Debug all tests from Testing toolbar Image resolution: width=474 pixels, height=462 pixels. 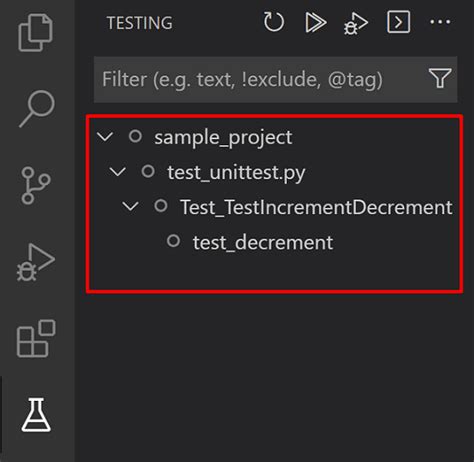point(356,23)
